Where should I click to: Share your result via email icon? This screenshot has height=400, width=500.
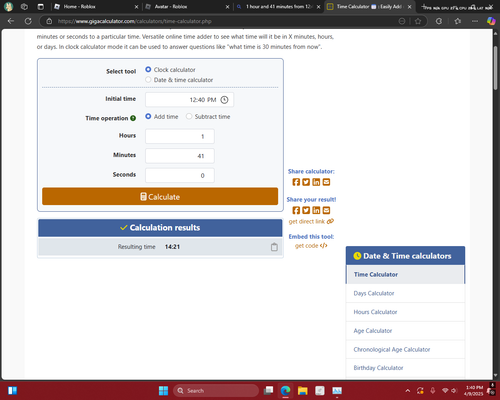click(x=326, y=210)
